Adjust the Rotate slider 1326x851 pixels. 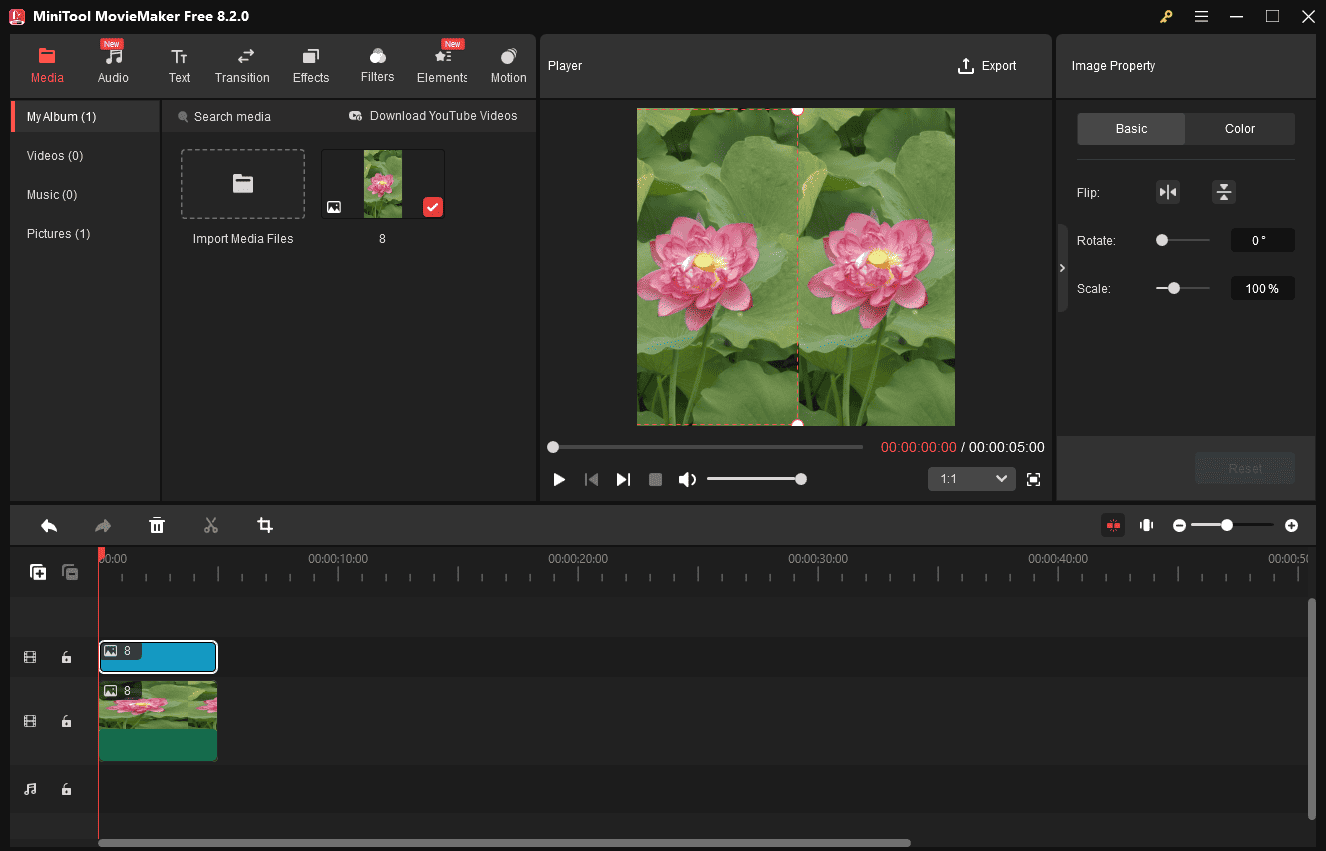[1183, 240]
